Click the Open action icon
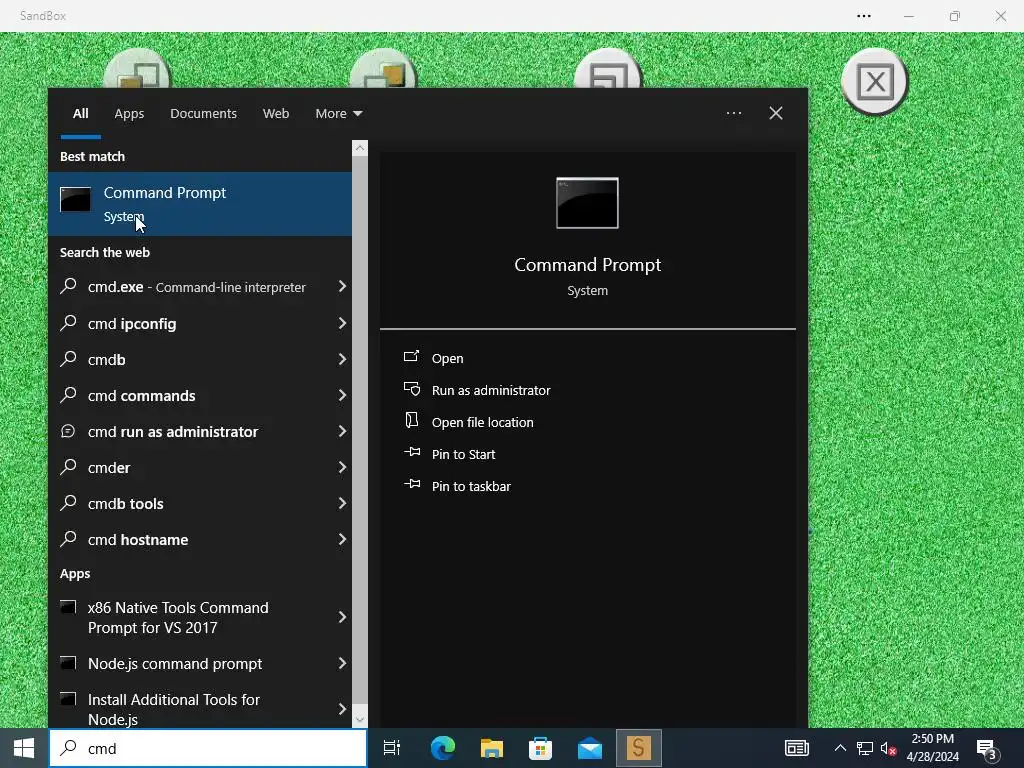This screenshot has width=1024, height=768. click(x=411, y=356)
